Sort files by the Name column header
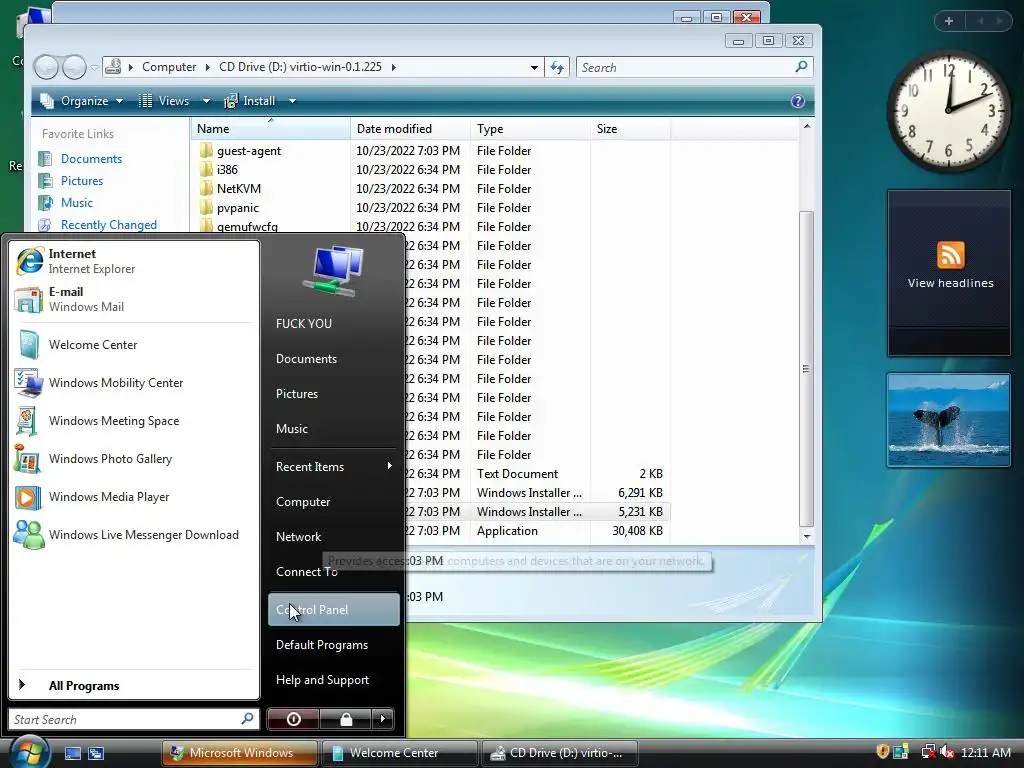1024x768 pixels. pyautogui.click(x=271, y=129)
